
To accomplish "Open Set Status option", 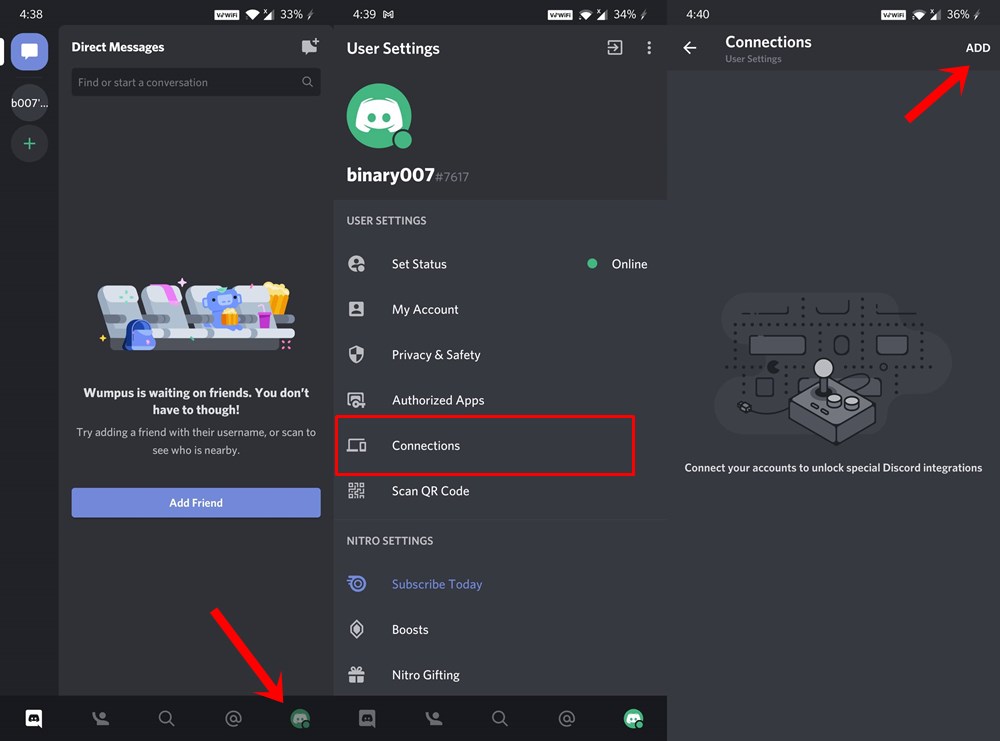I will point(500,264).
